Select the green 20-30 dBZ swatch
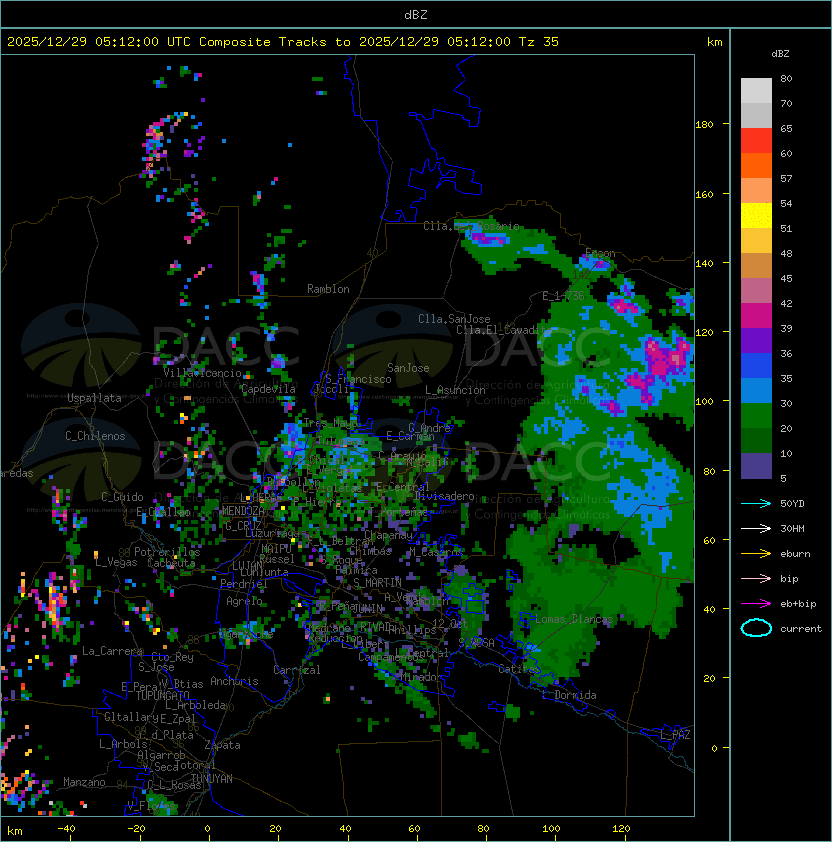 (756, 416)
